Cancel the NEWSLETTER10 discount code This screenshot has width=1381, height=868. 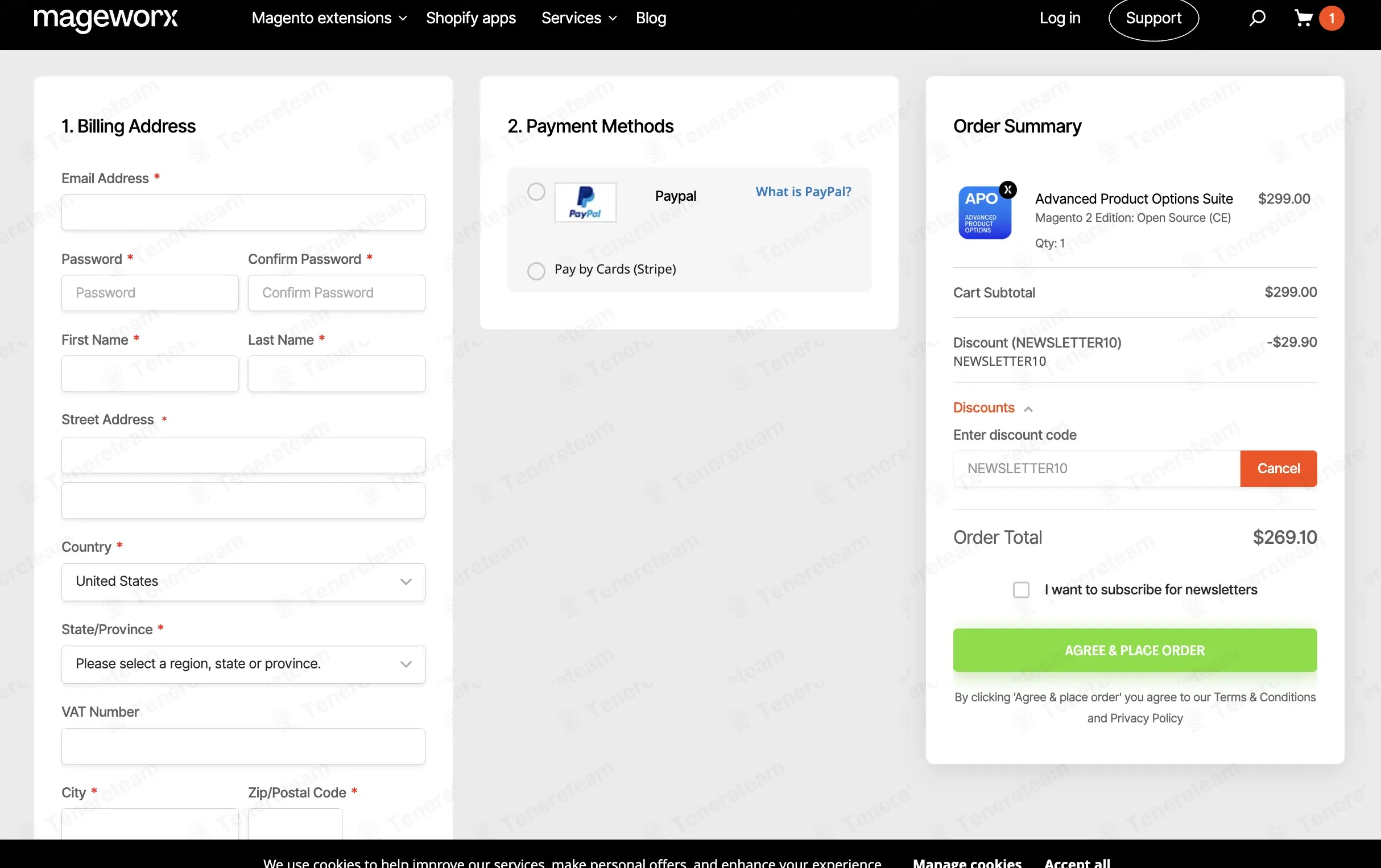point(1279,469)
